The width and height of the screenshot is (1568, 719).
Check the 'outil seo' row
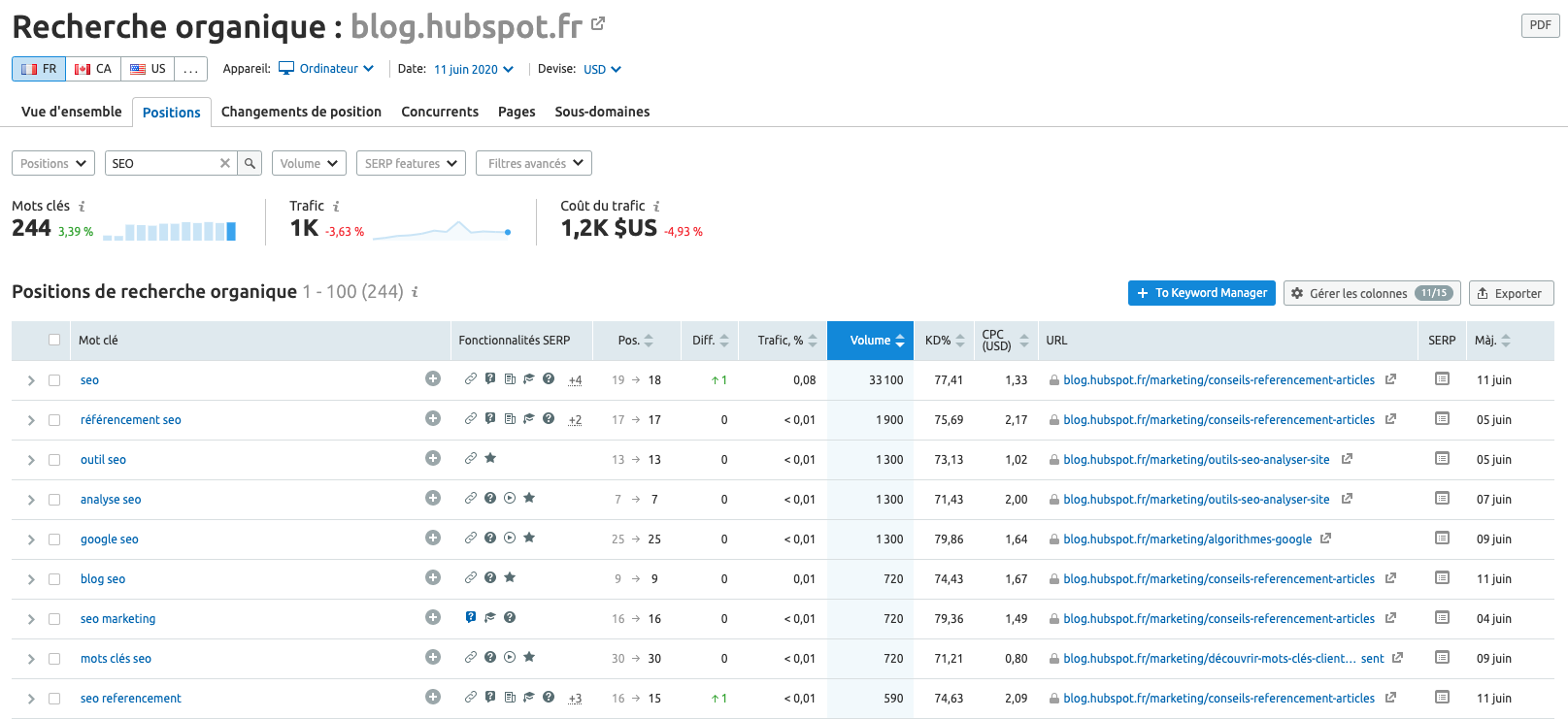pos(54,460)
